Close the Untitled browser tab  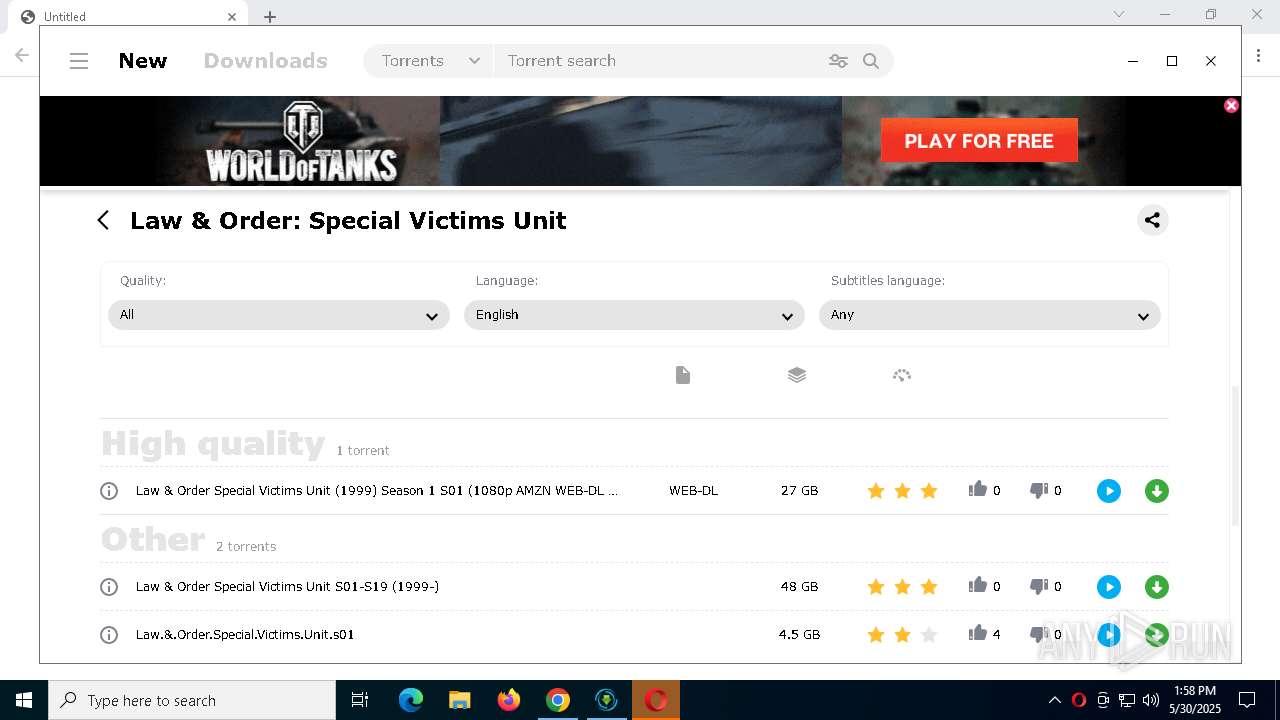232,16
